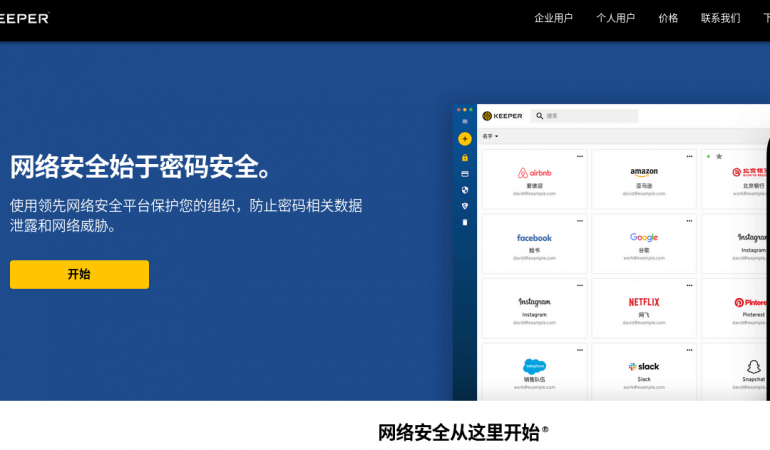
Task: Open the hamburger menu in Keeper sidebar
Action: tap(464, 121)
